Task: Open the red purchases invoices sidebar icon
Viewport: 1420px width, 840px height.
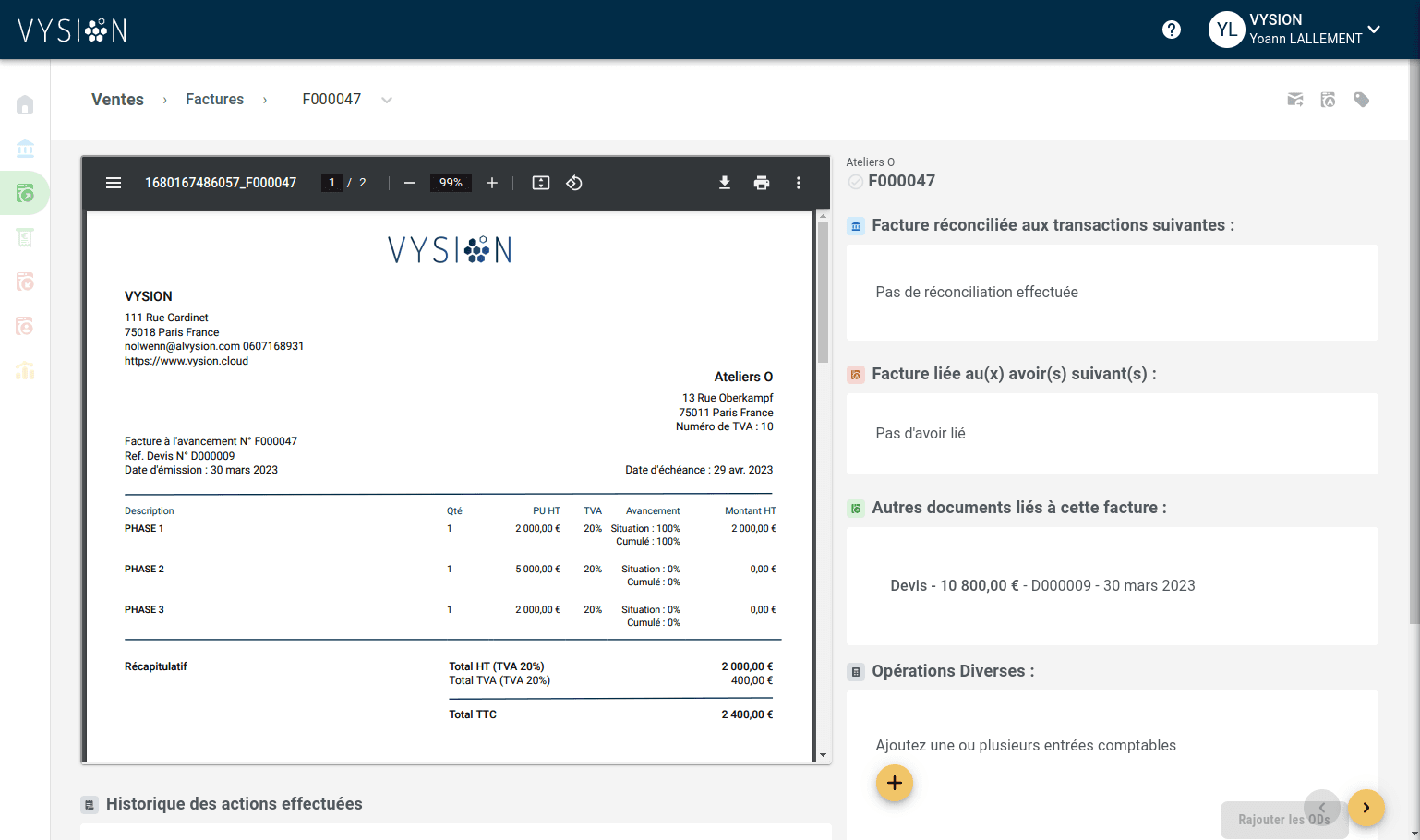Action: [25, 282]
